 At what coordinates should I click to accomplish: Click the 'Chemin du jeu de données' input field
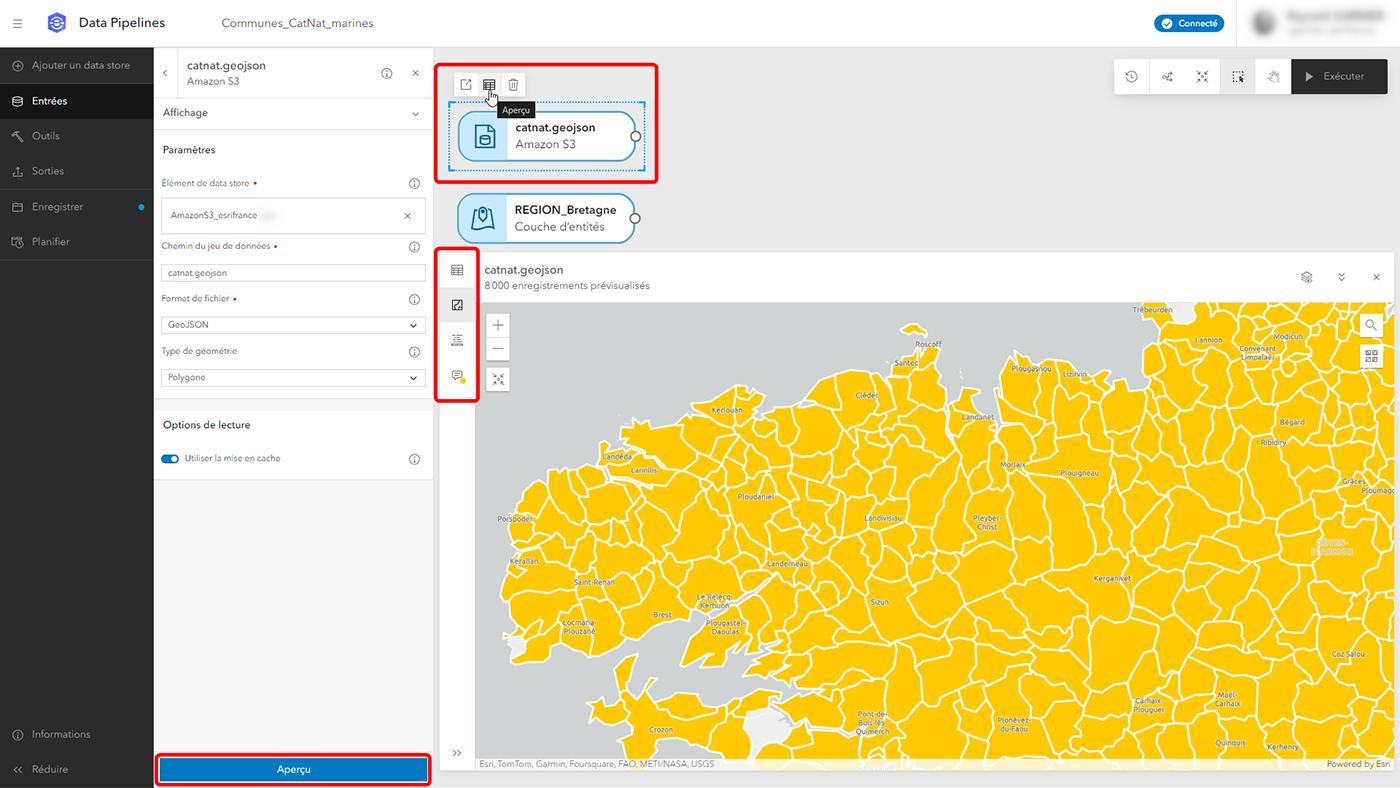293,273
